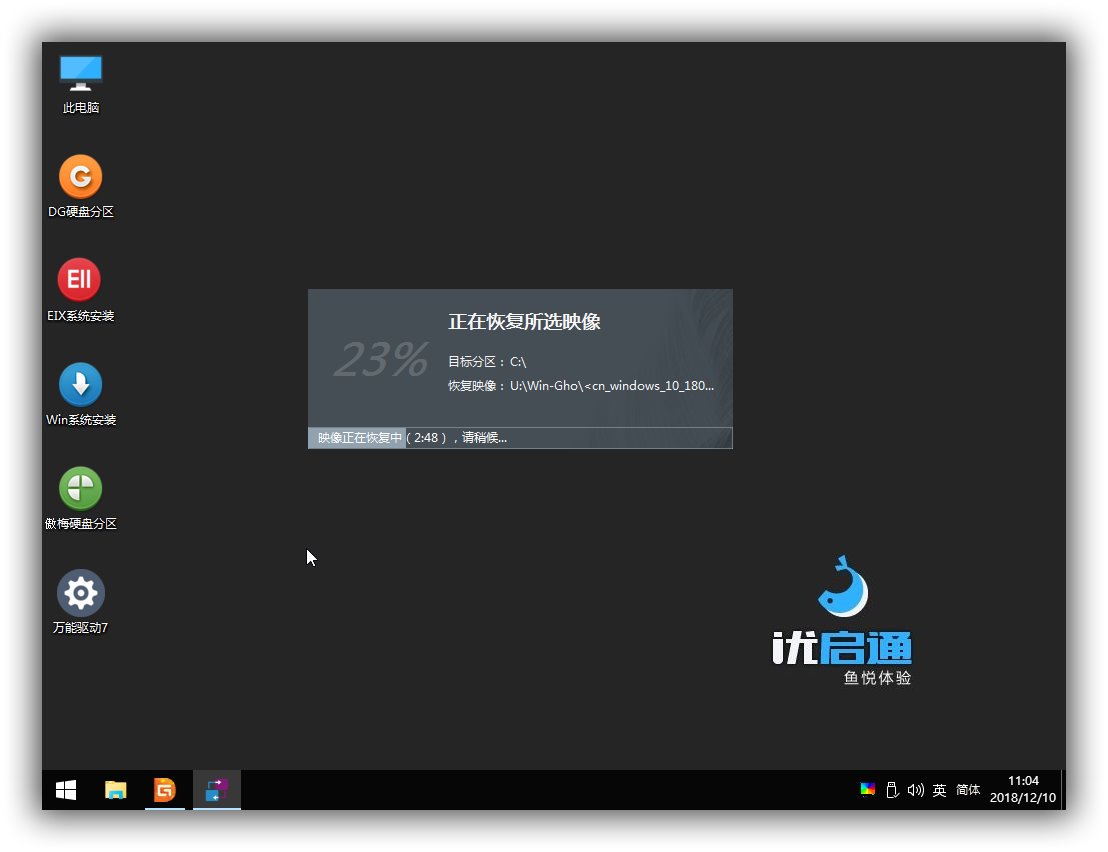Open the EIX系统安装 installer
This screenshot has width=1108, height=852.
tap(80, 290)
